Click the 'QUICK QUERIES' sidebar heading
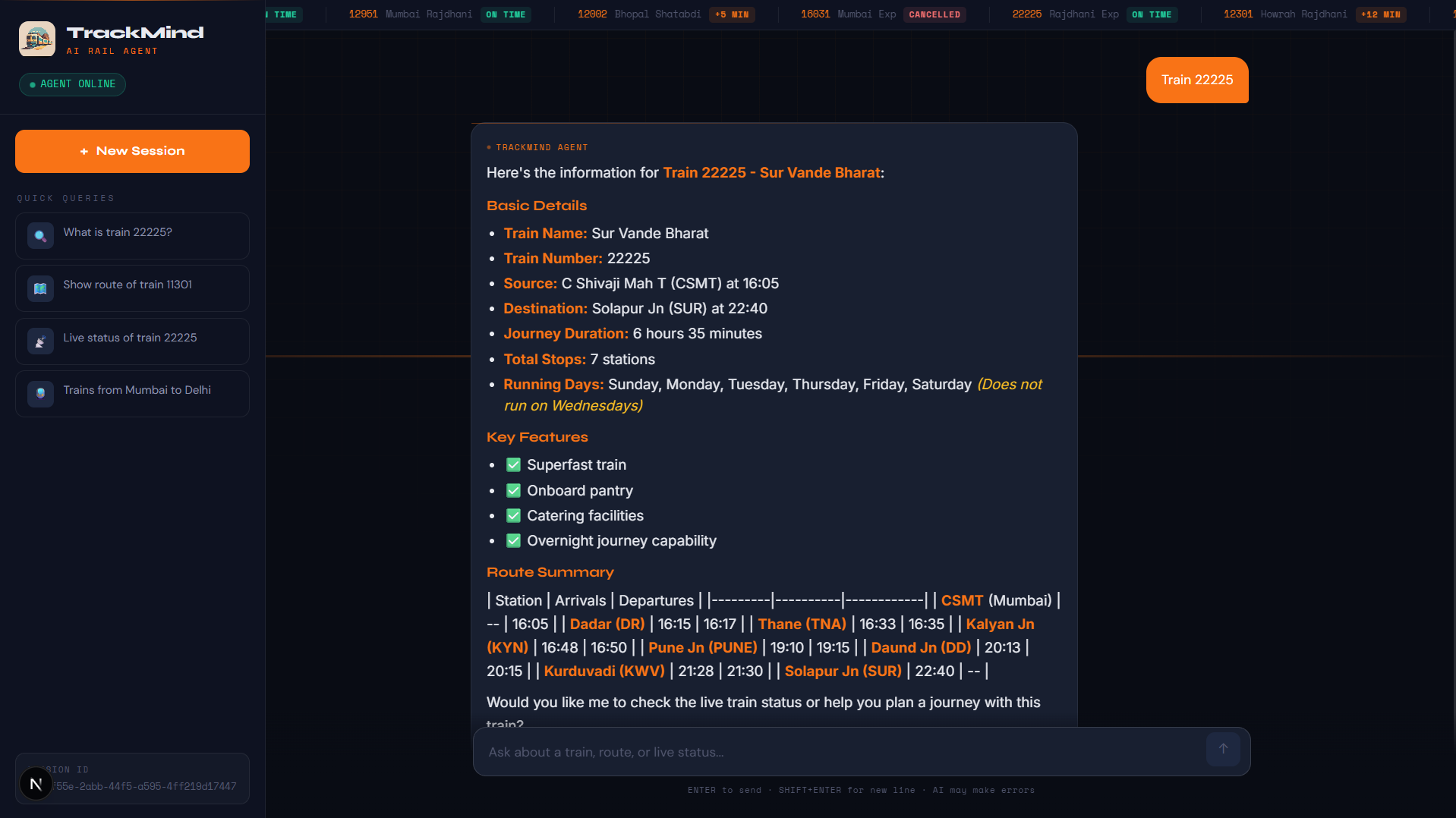The height and width of the screenshot is (818, 1456). tap(66, 199)
